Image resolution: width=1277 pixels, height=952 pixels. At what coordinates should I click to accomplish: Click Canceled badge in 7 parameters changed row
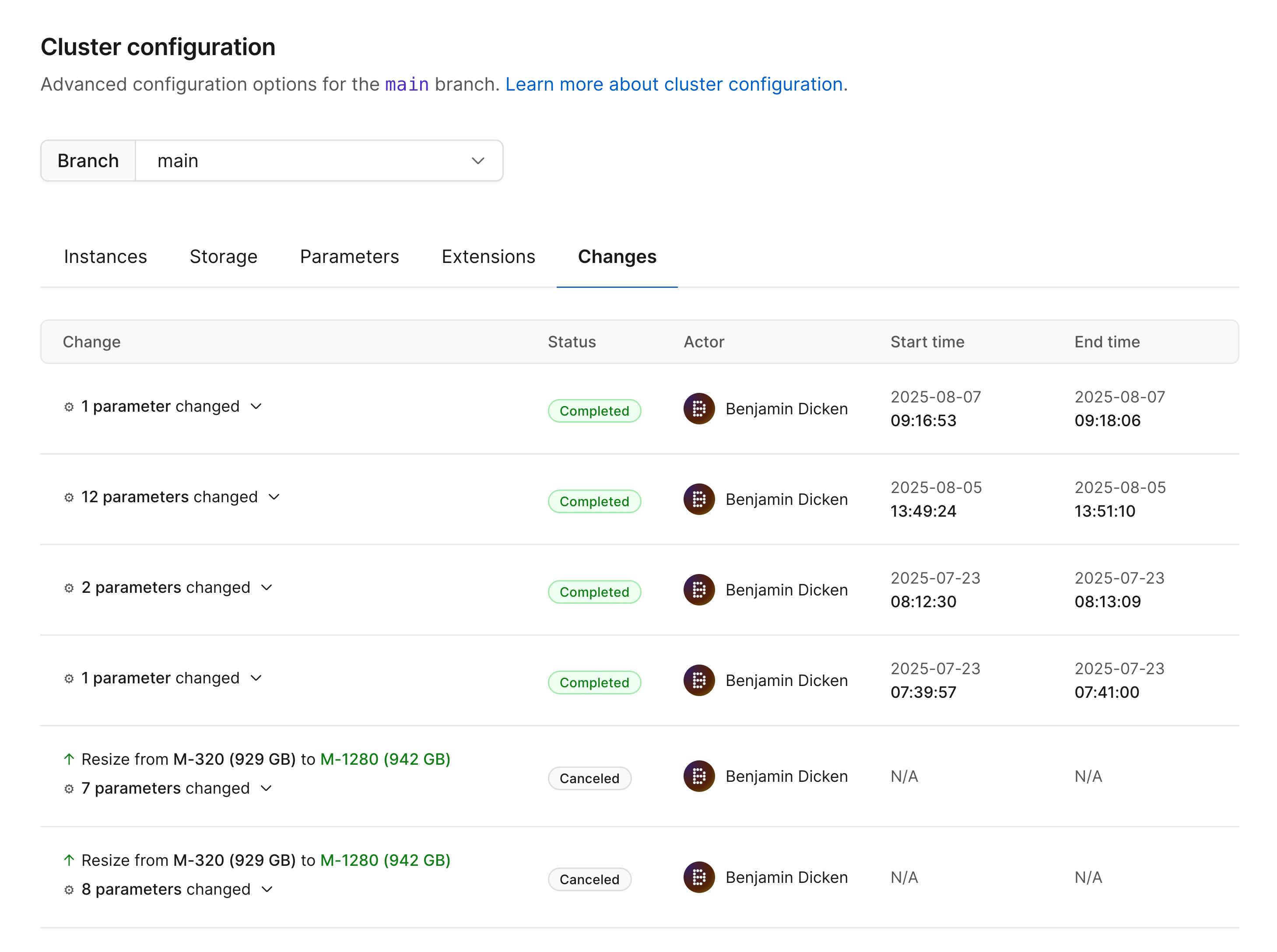(589, 779)
